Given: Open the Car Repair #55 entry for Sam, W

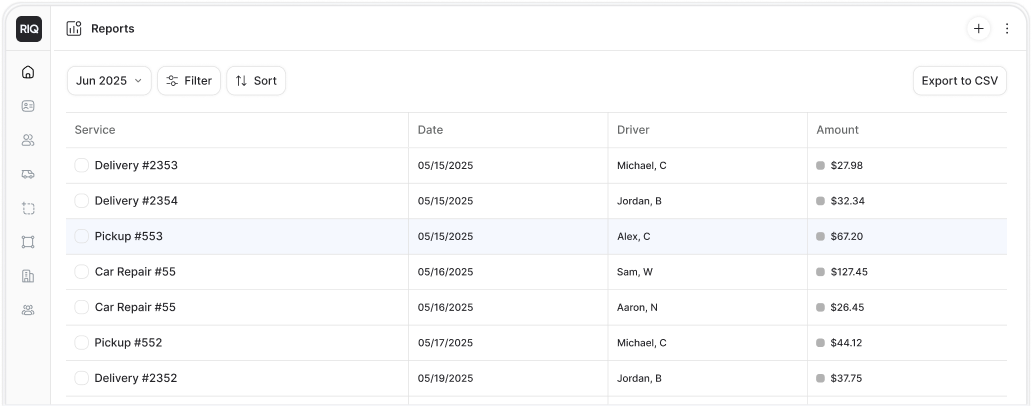Looking at the screenshot, I should (x=135, y=272).
